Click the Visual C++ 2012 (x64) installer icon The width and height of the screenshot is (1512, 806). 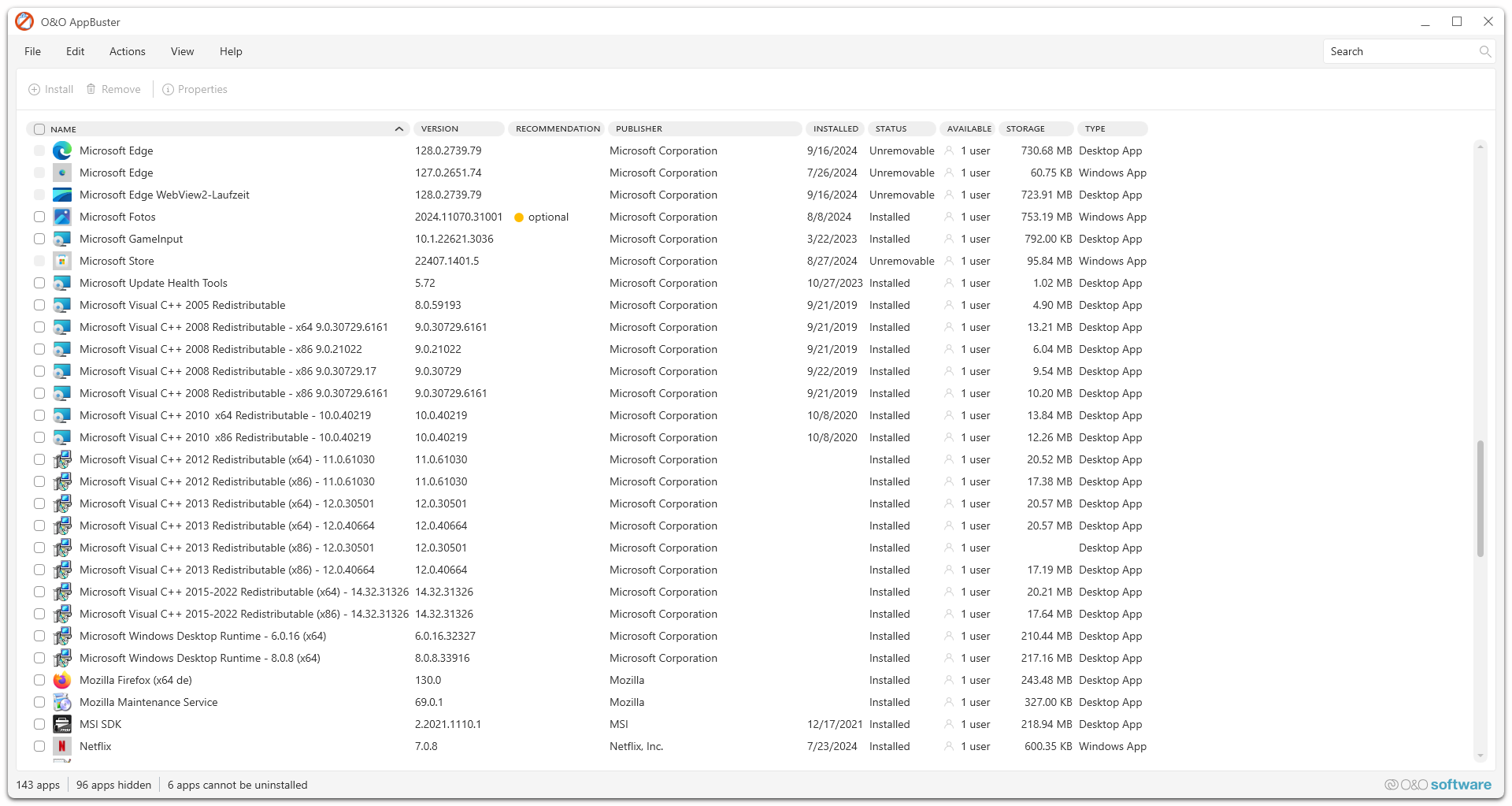coord(62,459)
